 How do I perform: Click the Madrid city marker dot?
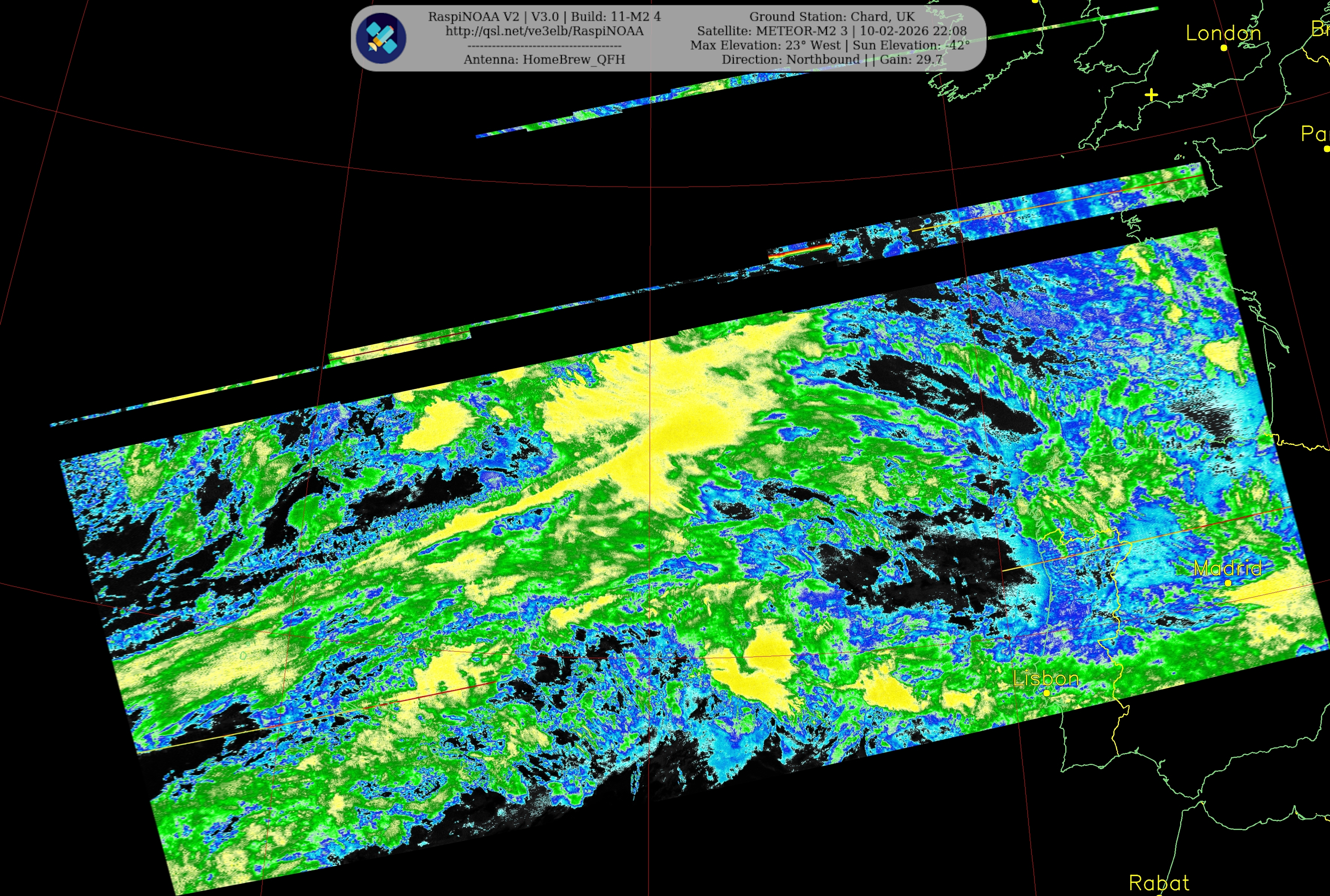(x=1228, y=583)
